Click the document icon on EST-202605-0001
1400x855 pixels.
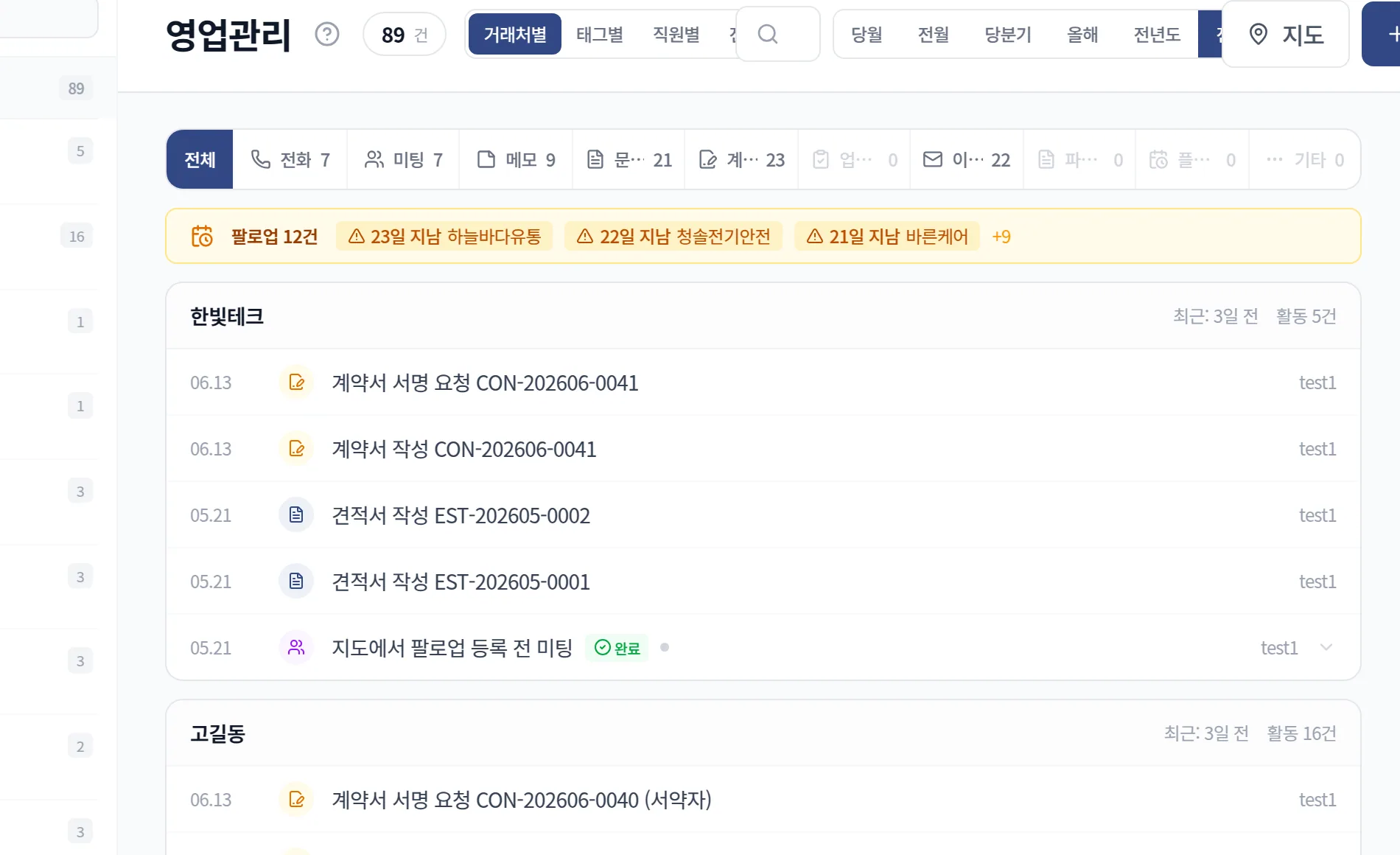pyautogui.click(x=296, y=582)
